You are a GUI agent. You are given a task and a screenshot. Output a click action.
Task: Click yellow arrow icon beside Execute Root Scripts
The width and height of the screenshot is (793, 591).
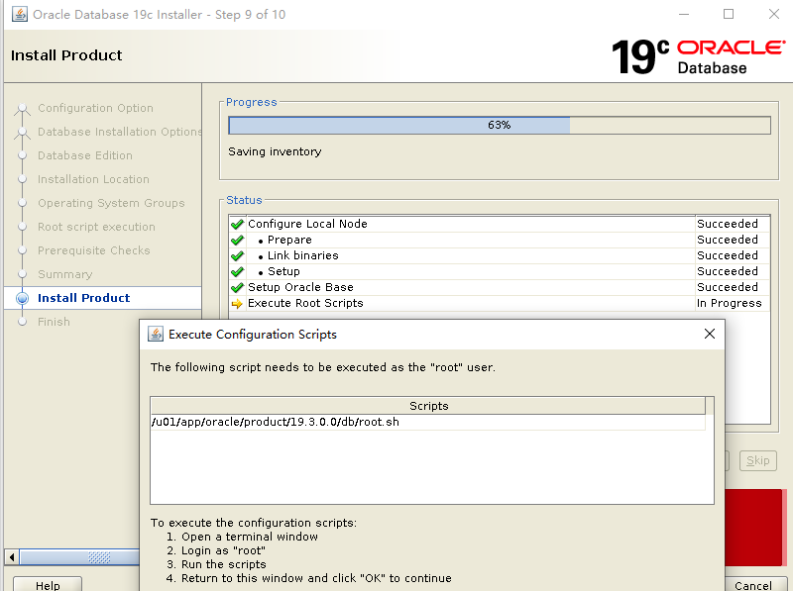(x=237, y=304)
